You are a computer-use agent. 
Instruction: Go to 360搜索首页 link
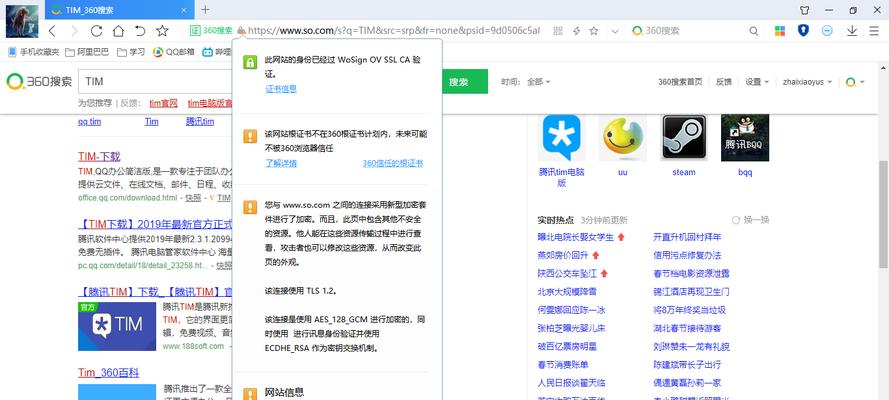[680, 82]
